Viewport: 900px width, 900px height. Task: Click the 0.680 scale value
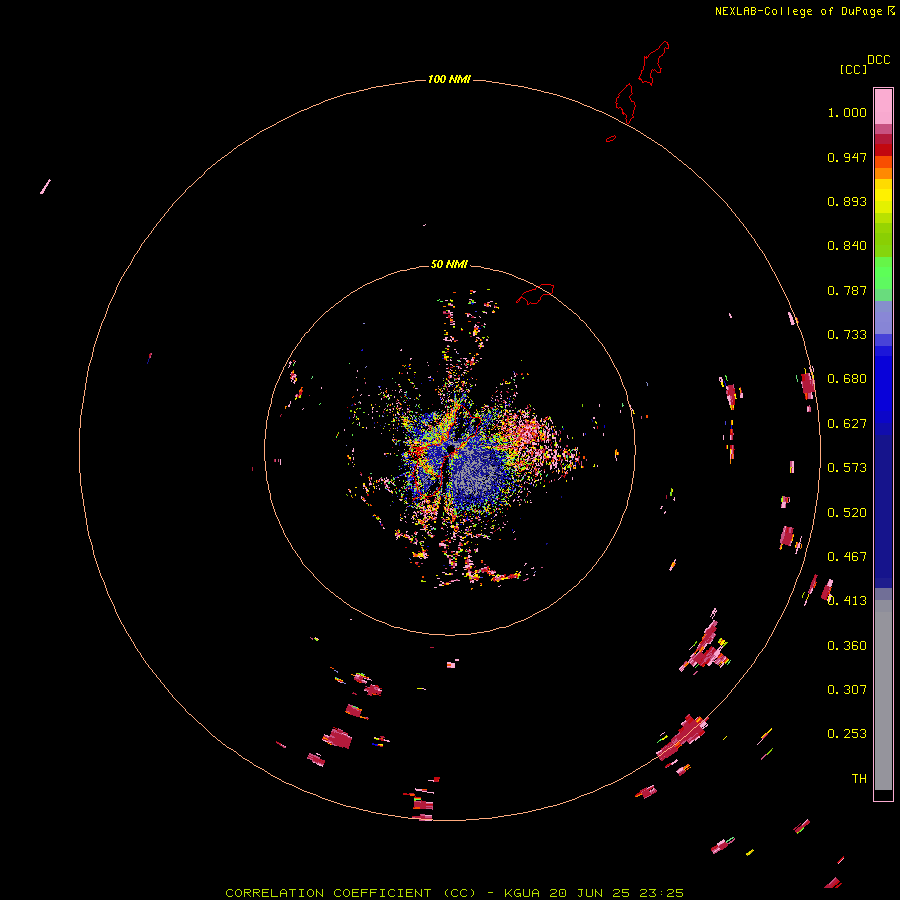coord(847,379)
